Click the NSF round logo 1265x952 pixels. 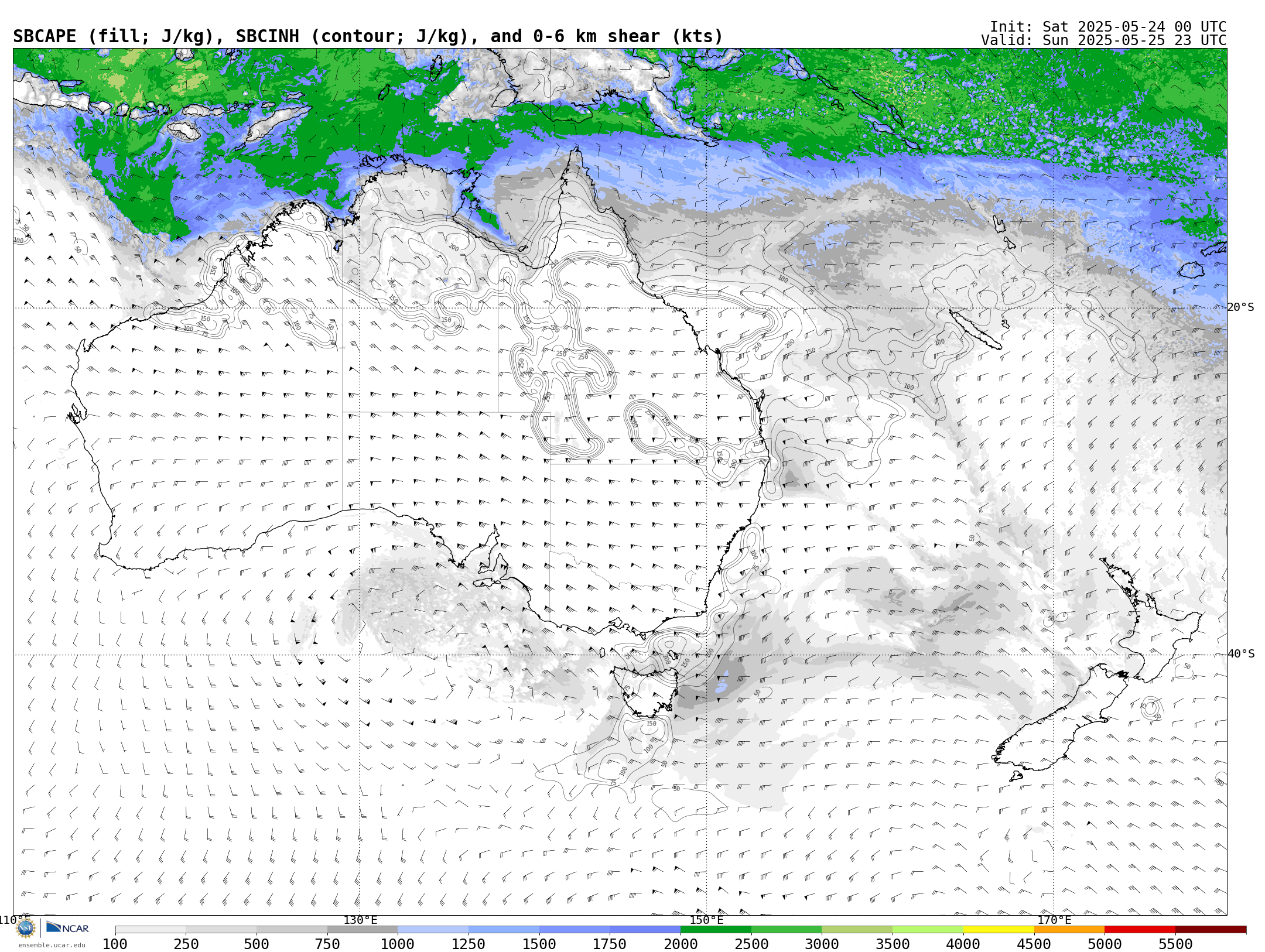tap(26, 928)
